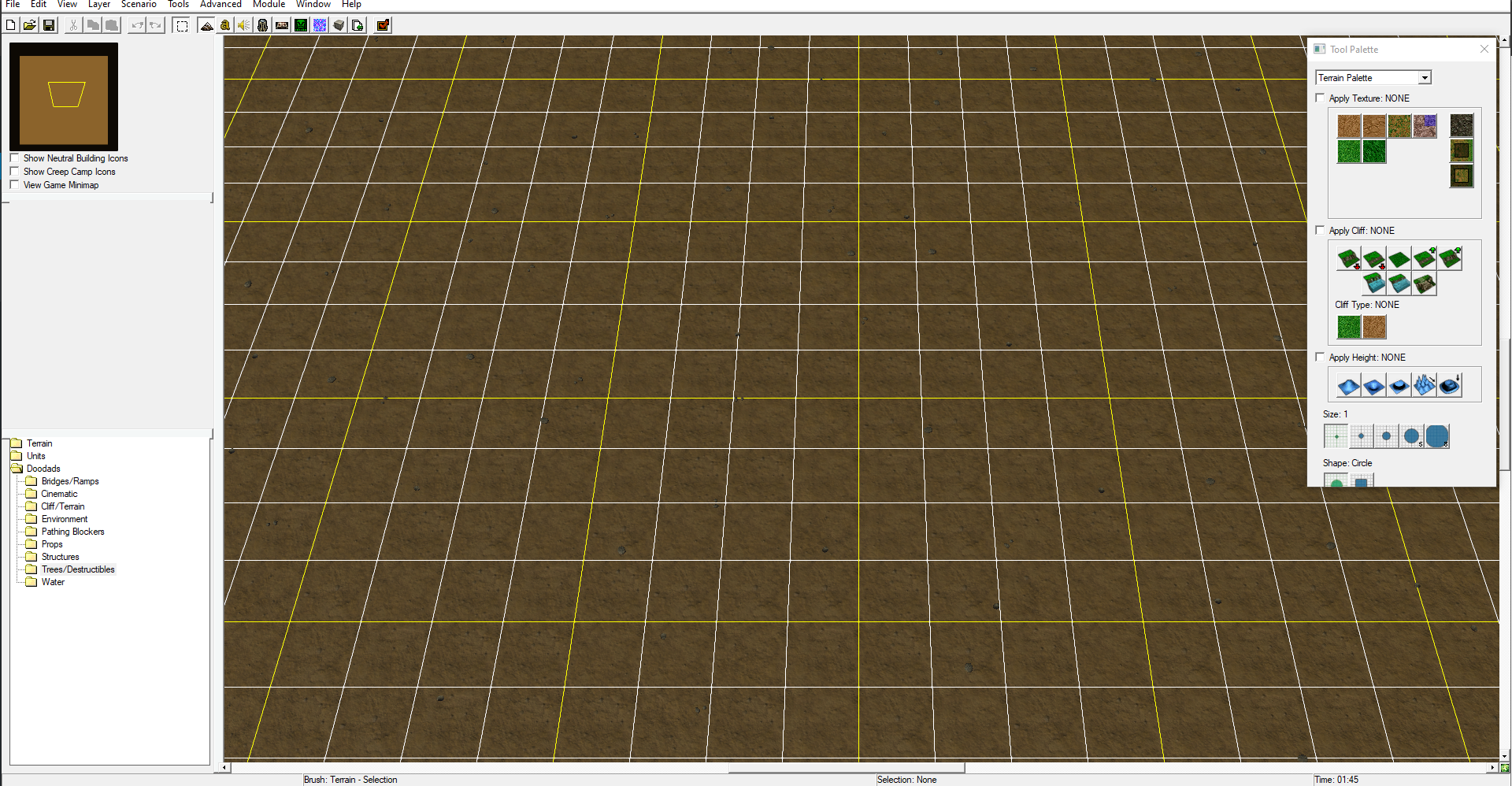
Task: Choose the largest brush size 8
Action: pos(1437,436)
